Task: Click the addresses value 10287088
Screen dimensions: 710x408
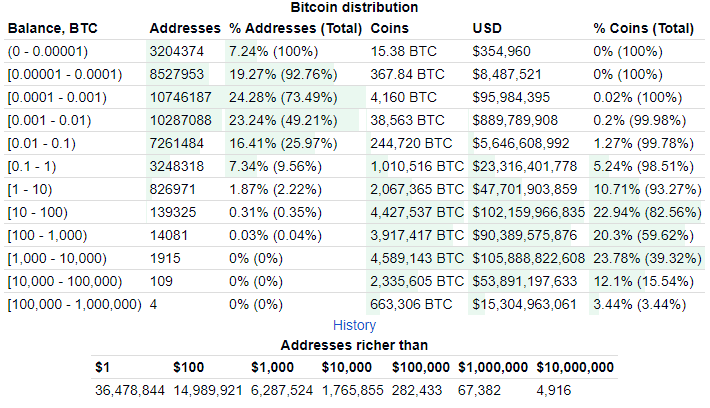Action: click(x=181, y=120)
